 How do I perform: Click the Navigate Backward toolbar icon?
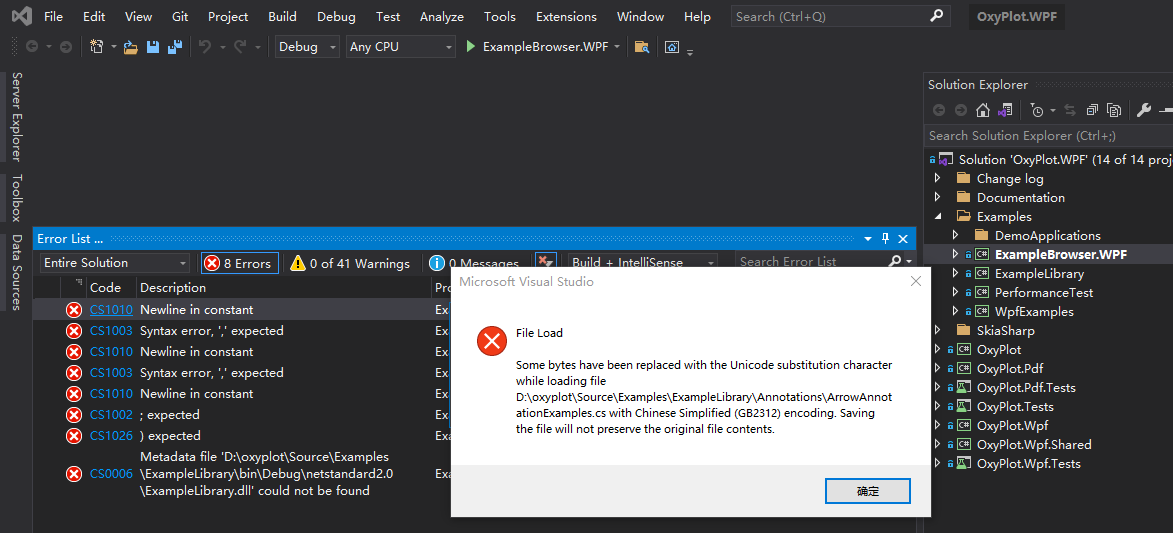32,47
